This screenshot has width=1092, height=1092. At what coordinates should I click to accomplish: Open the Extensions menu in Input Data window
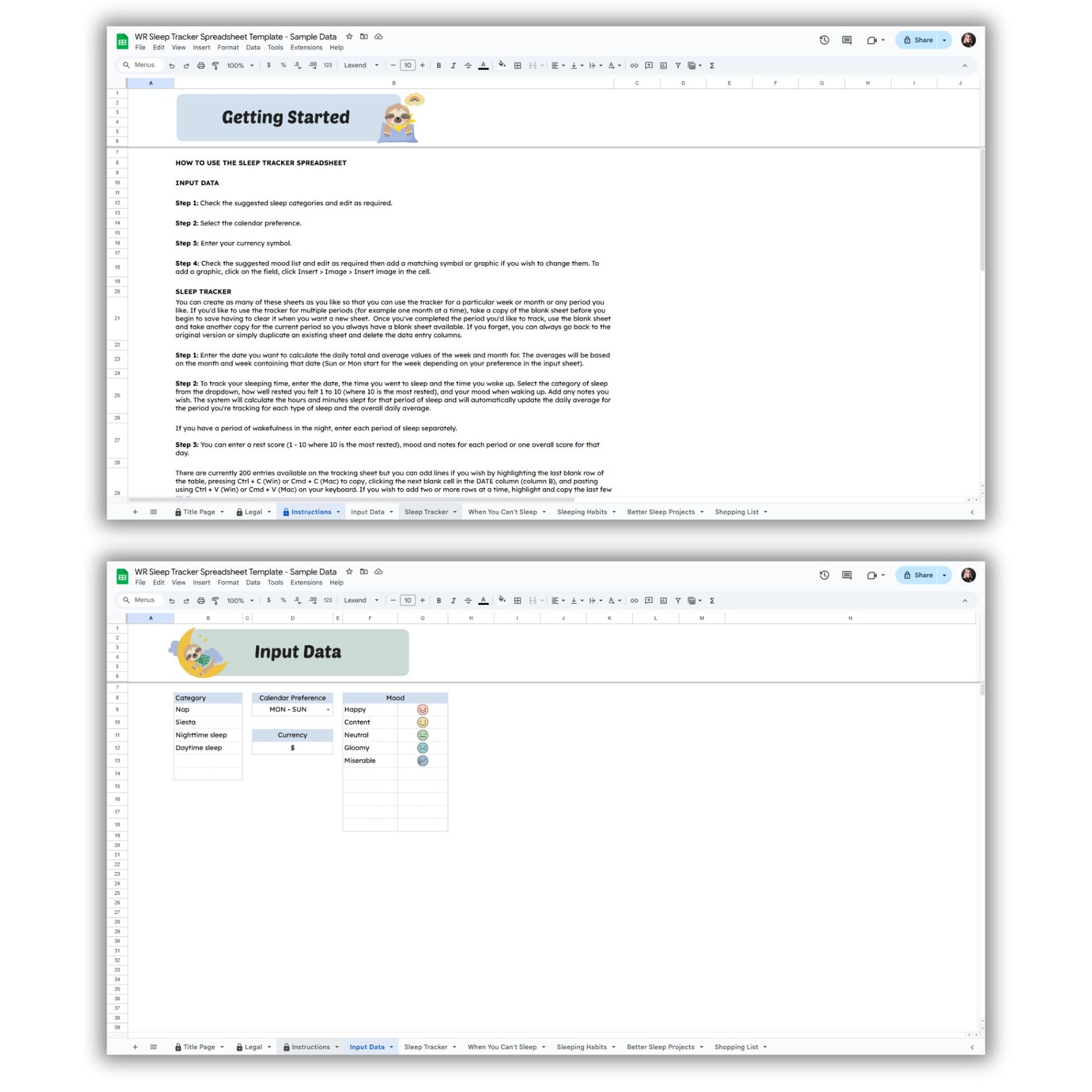(x=306, y=582)
